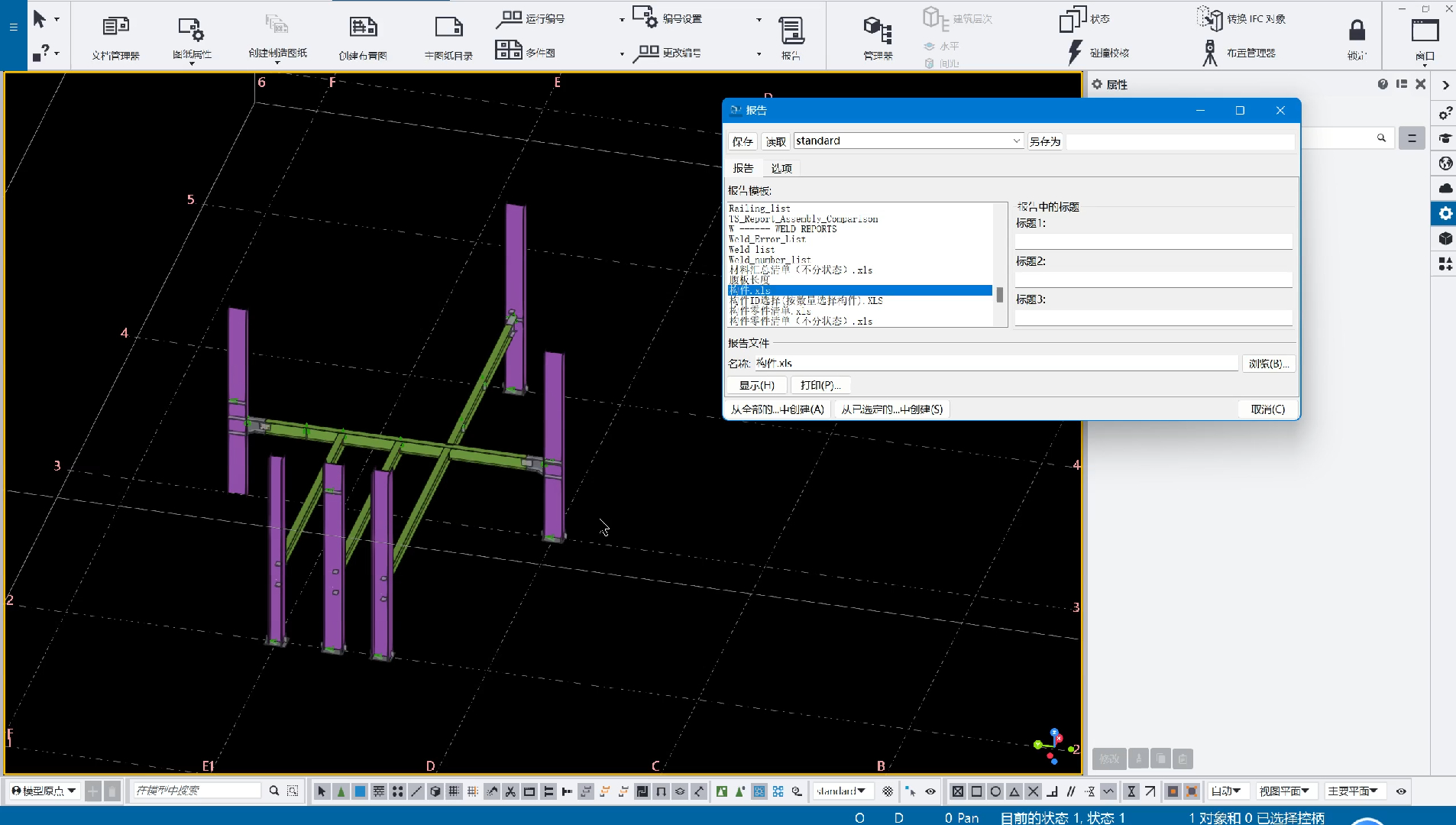
Task: Expand the 运行编号 dropdown arrow
Action: click(622, 20)
